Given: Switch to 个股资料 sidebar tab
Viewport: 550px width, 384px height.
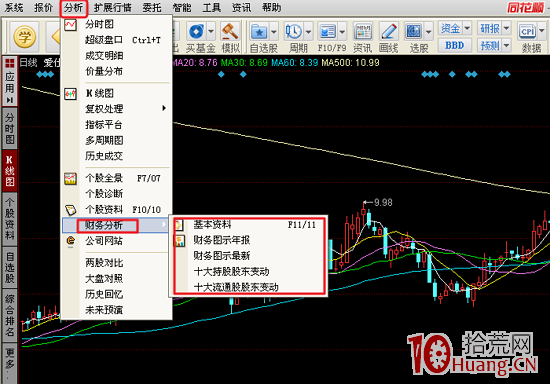Looking at the screenshot, I should (10, 219).
